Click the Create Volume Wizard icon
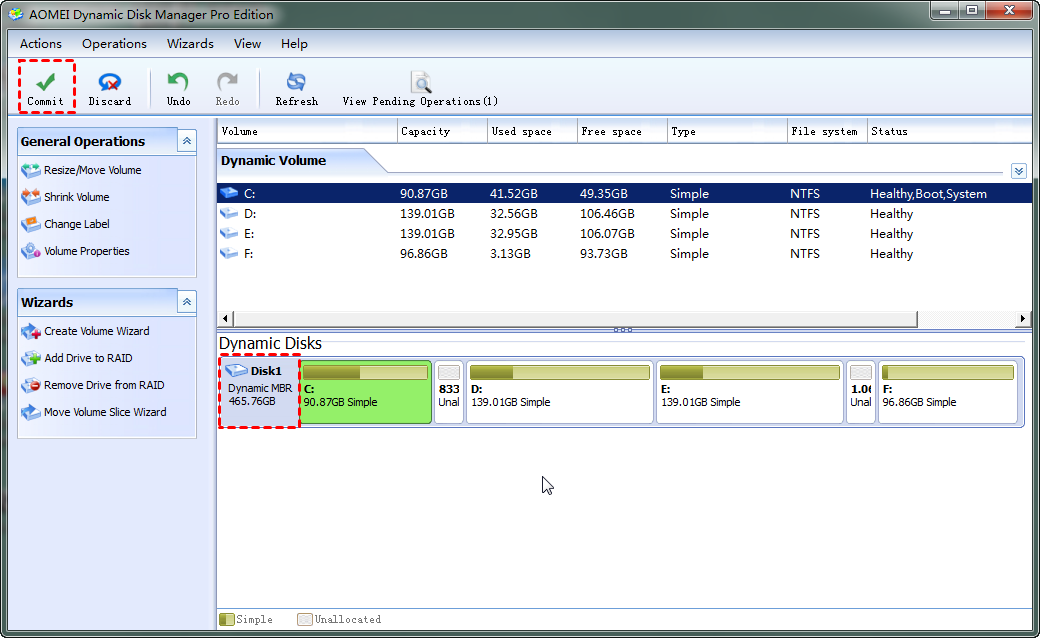 click(31, 331)
